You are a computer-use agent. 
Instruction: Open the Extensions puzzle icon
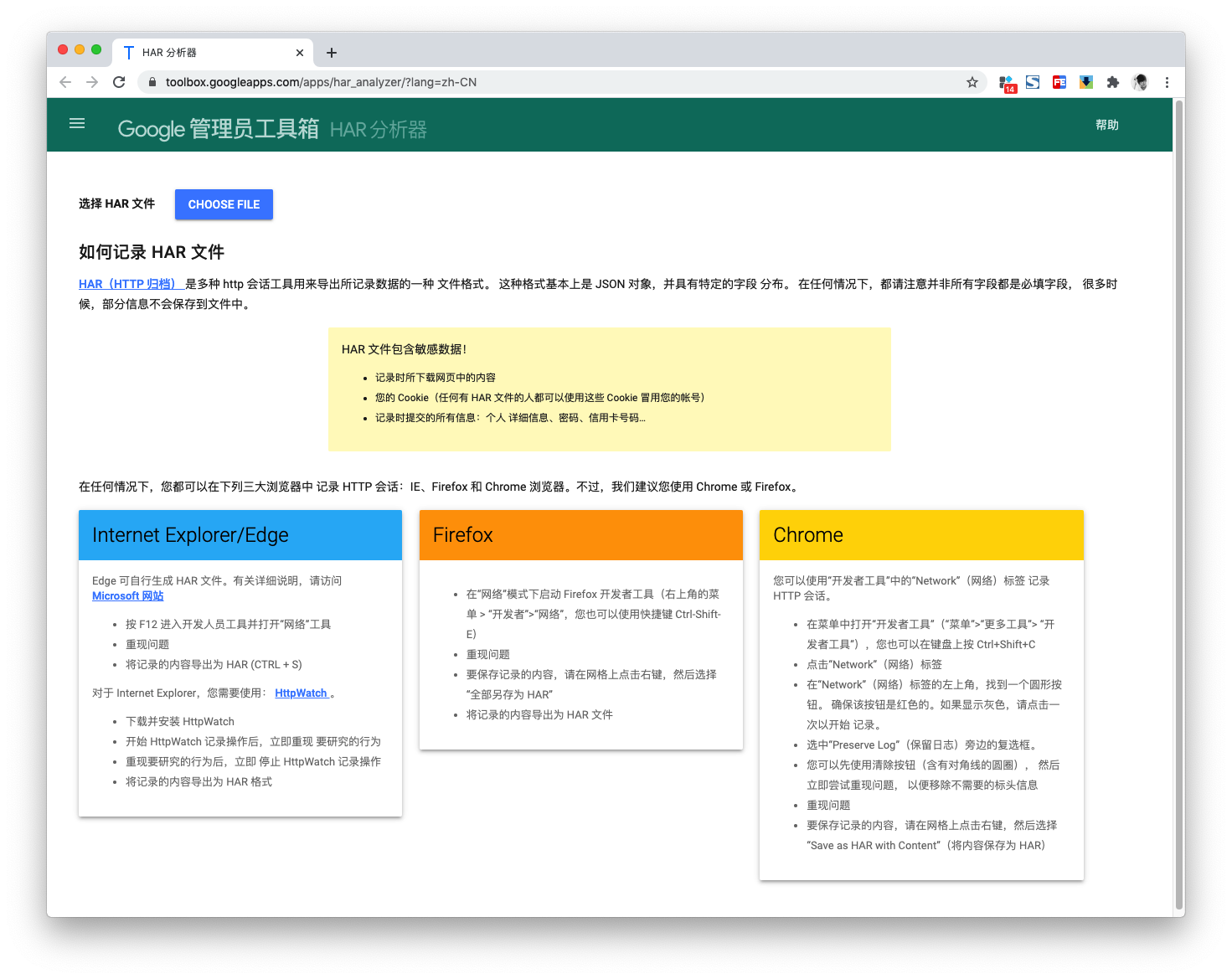(1112, 82)
